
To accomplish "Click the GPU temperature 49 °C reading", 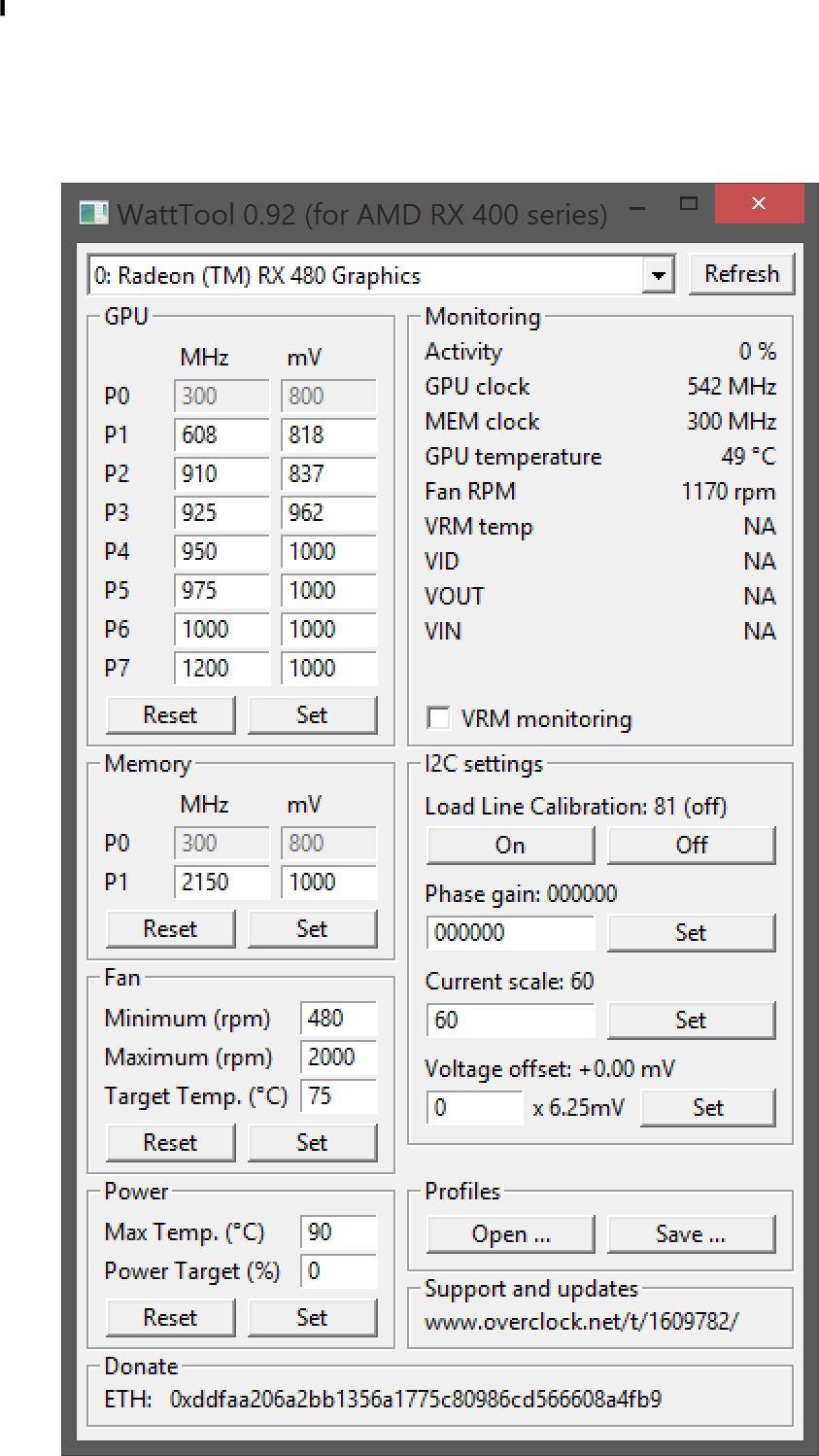I will pyautogui.click(x=748, y=457).
